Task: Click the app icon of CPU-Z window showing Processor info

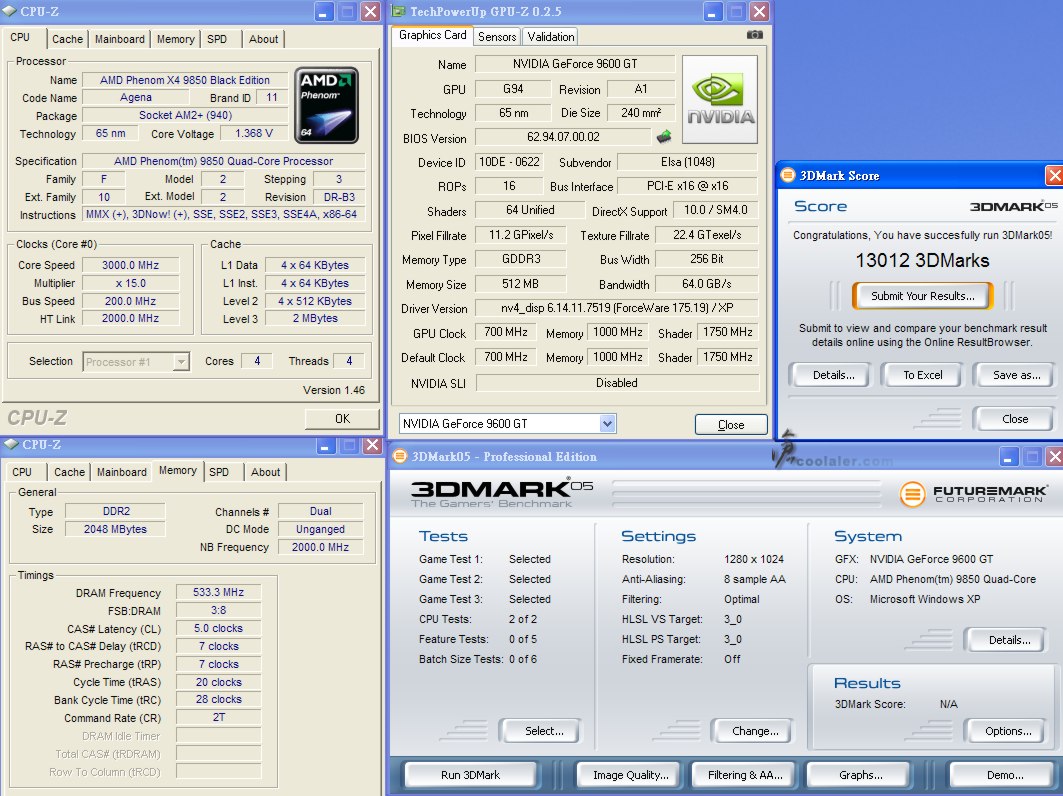Action: point(10,12)
